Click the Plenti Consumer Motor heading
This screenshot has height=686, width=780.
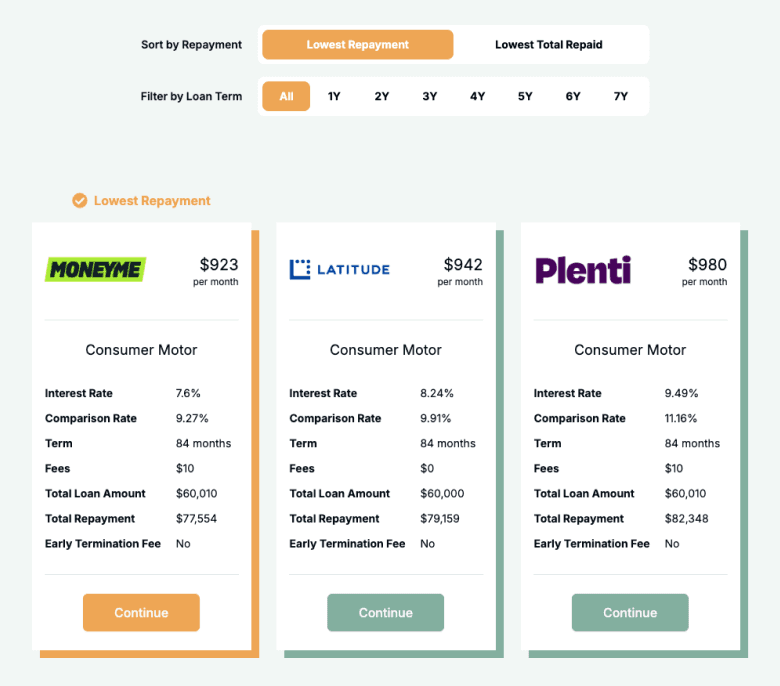[x=630, y=350]
